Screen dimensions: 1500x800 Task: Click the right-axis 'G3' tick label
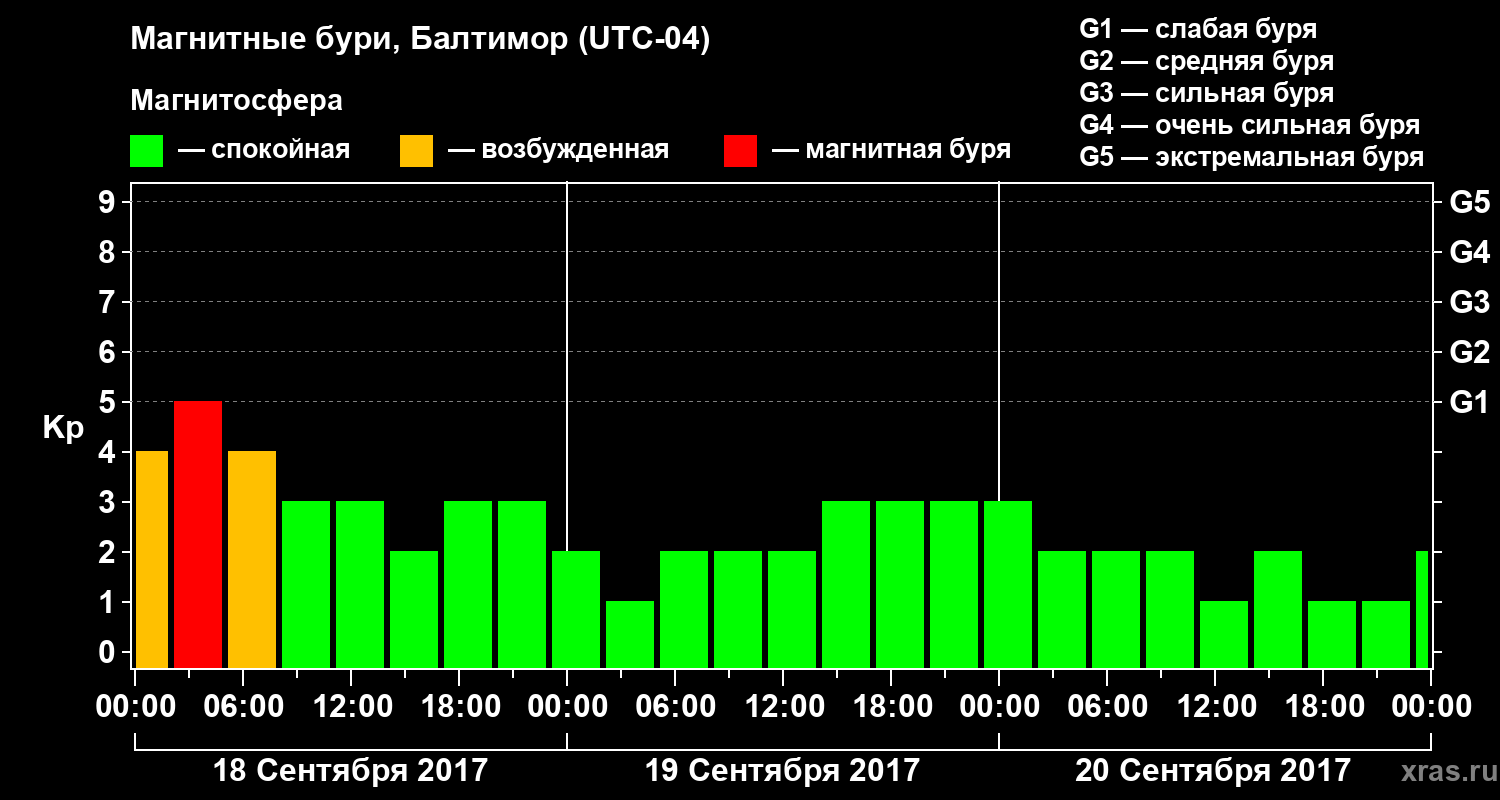pyautogui.click(x=1469, y=303)
